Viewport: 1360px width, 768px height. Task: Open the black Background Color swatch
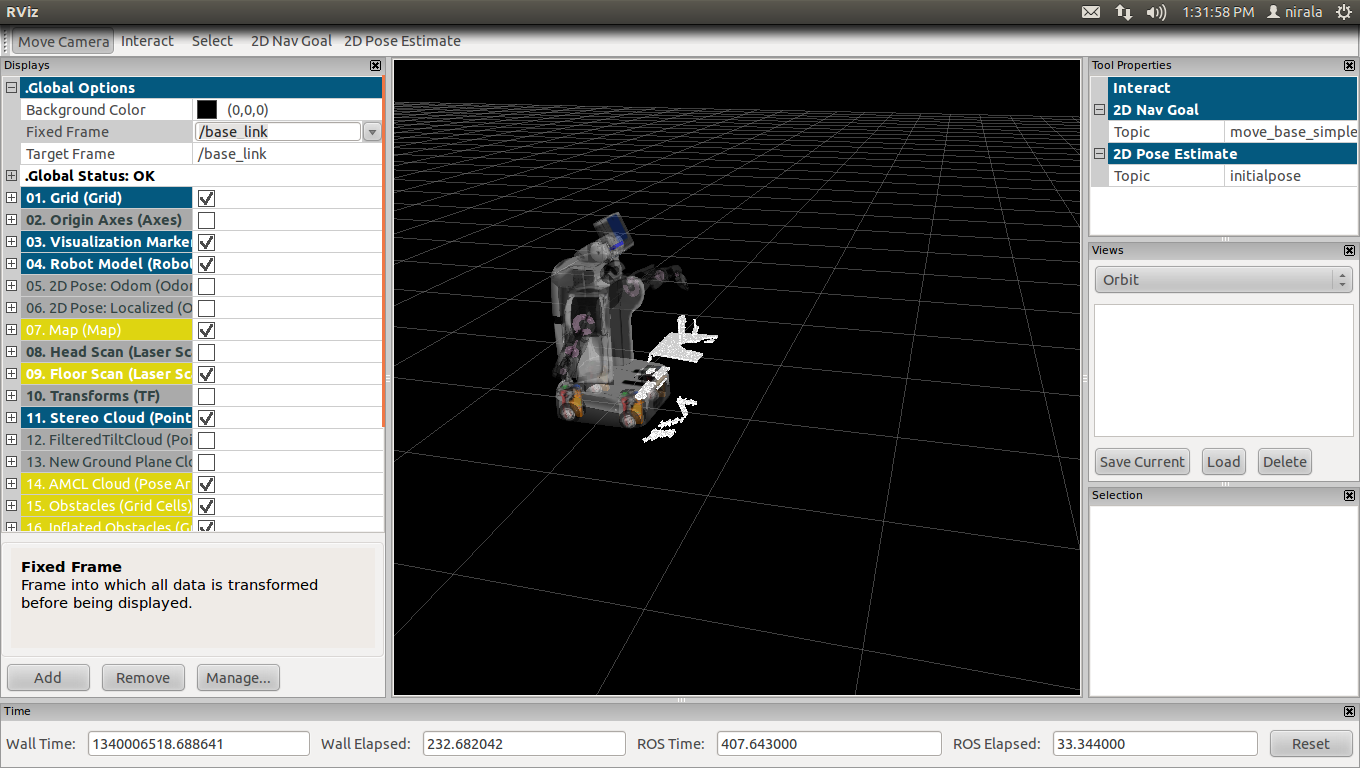coord(207,110)
